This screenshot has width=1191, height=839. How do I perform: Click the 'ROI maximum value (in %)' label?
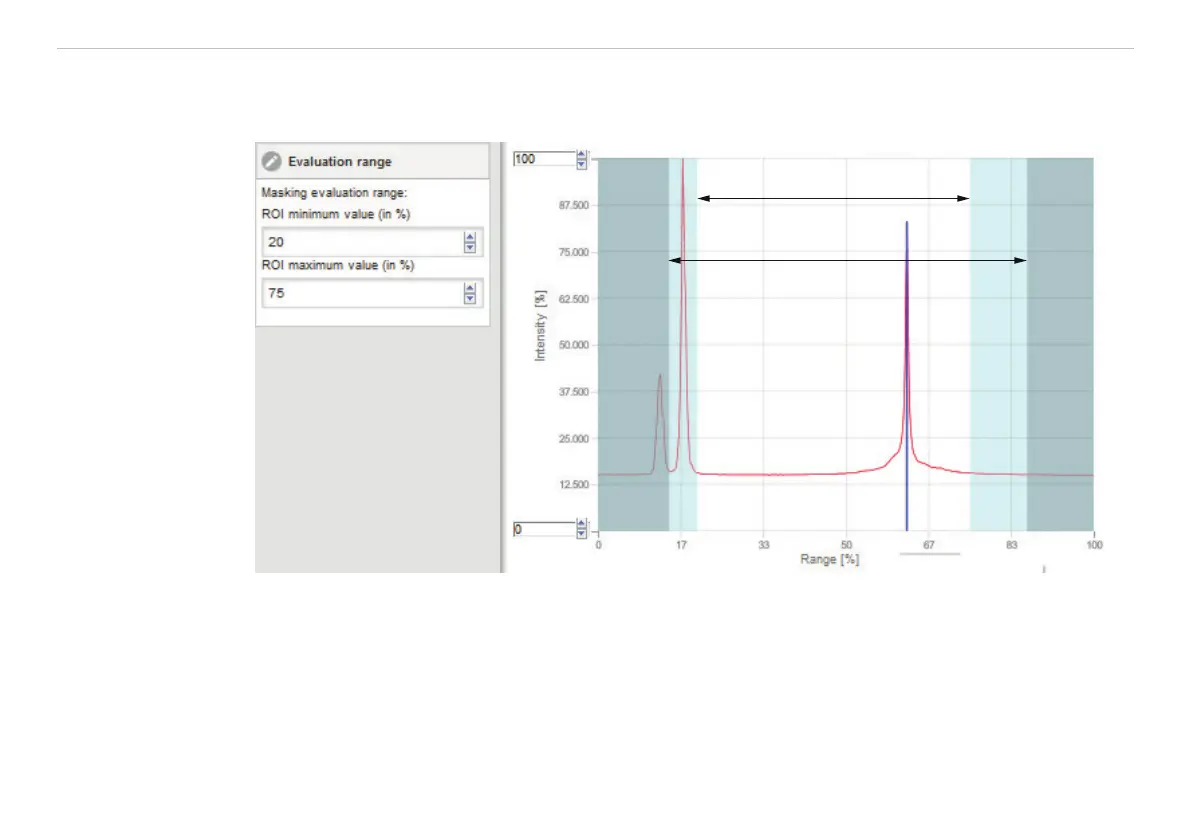[338, 265]
